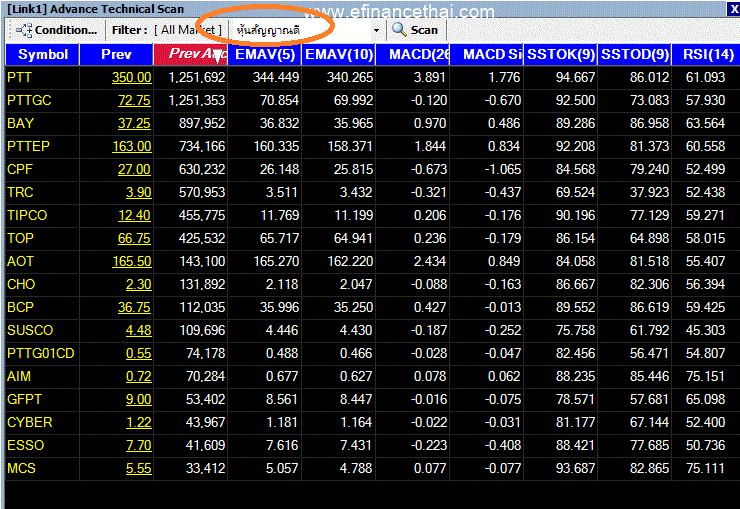
Task: Select the CYBER symbol
Action: [x=30, y=422]
